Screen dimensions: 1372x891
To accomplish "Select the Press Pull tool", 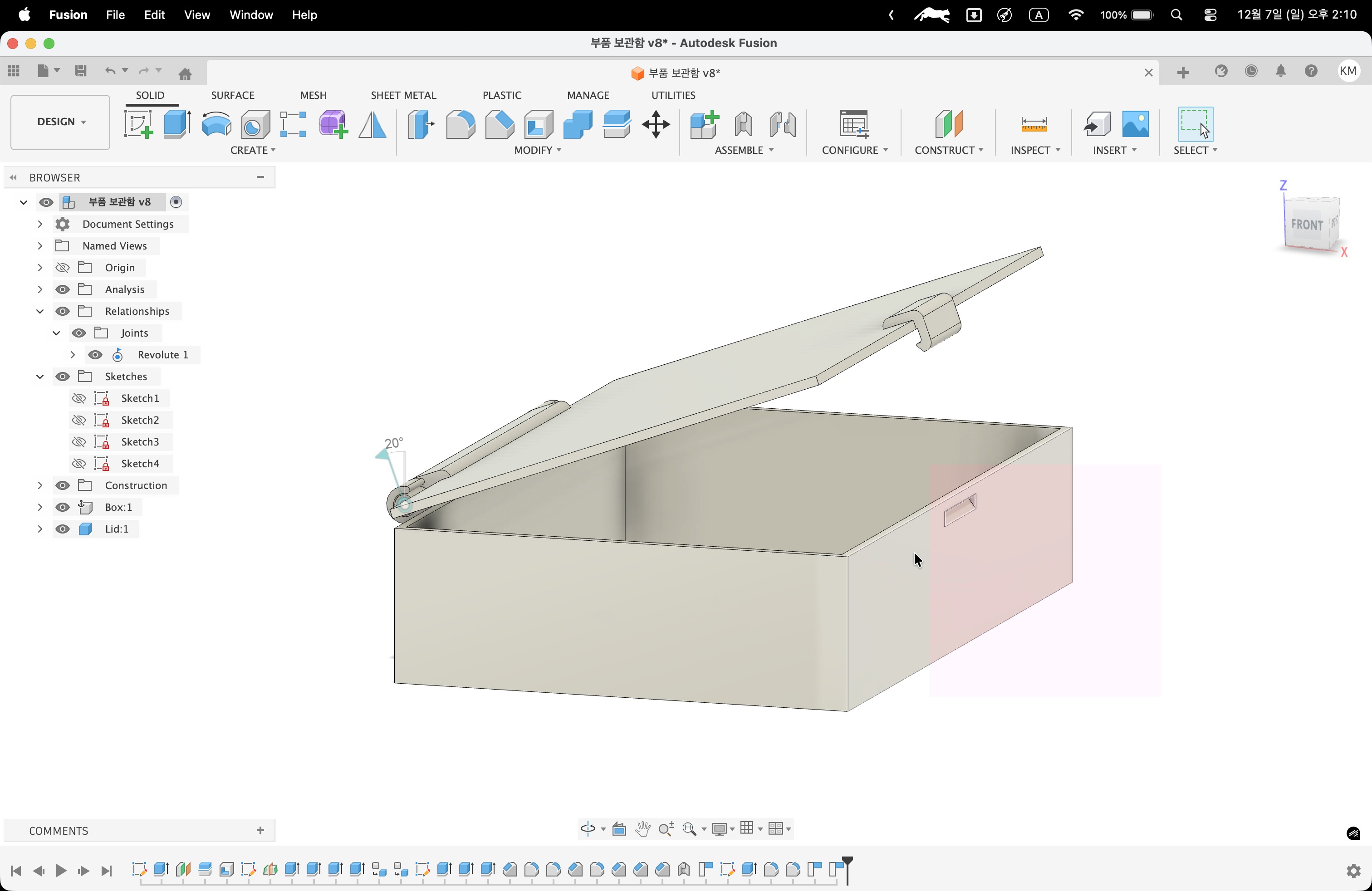I will (x=421, y=124).
